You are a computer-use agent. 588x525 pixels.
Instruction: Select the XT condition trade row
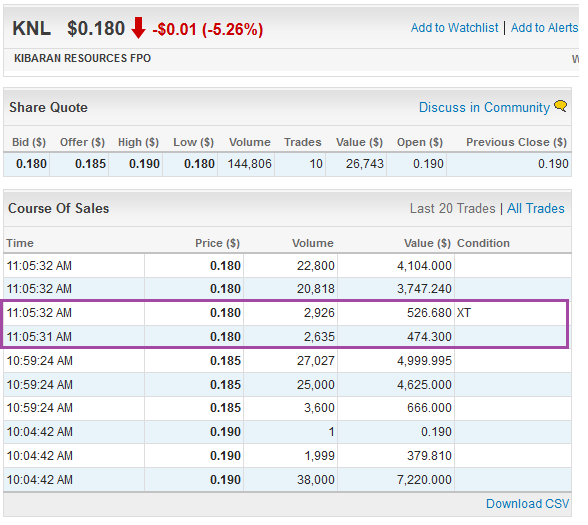pyautogui.click(x=287, y=313)
